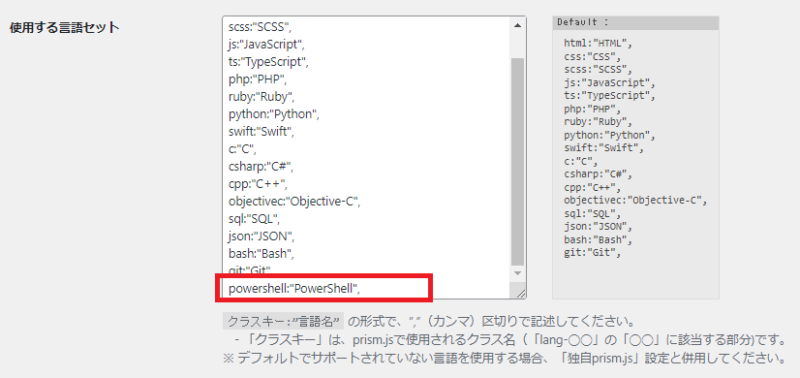The height and width of the screenshot is (378, 800).
Task: Click the scrollbar down arrow in language textarea
Action: coord(517,273)
